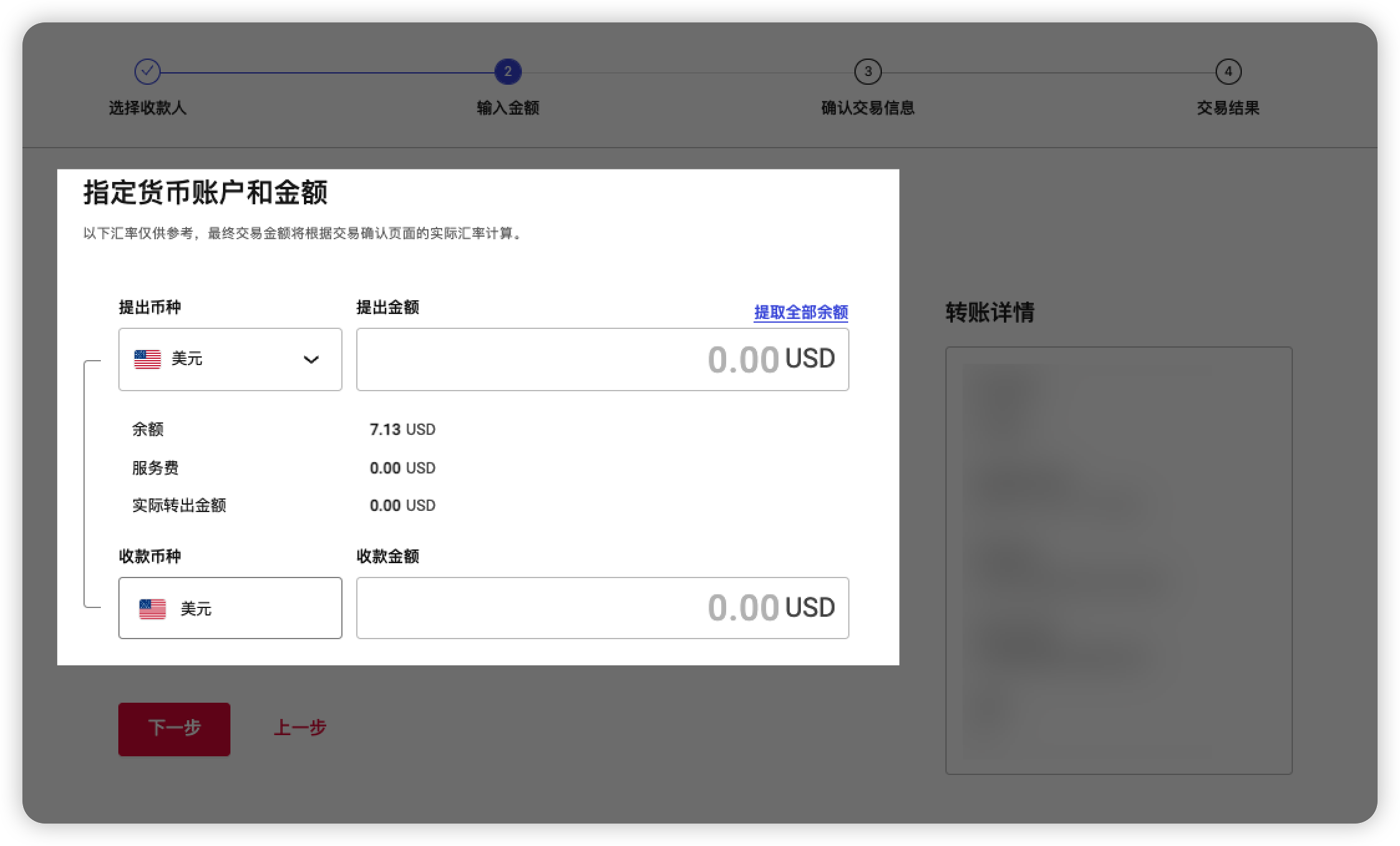This screenshot has width=1400, height=846.
Task: Click the 确认交易信息 step label
Action: (868, 108)
